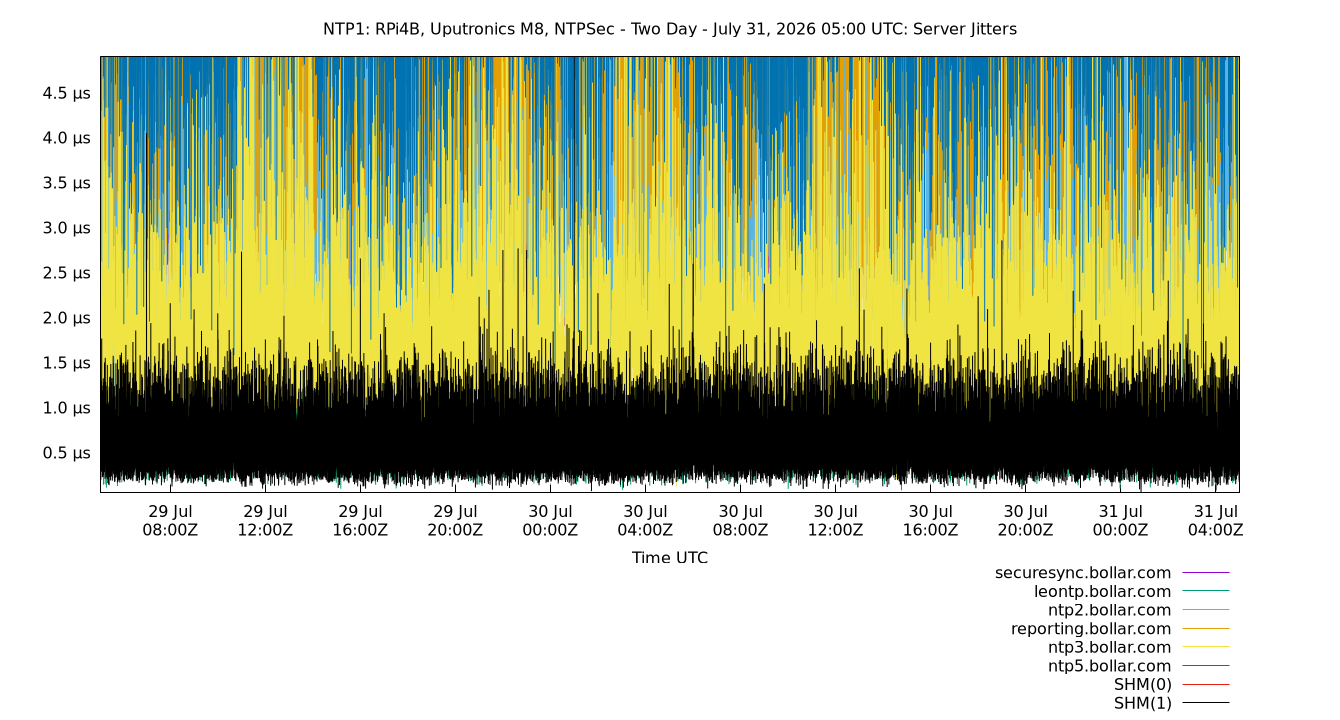Click yellow line sample for ntp3
The width and height of the screenshot is (1340, 720).
coord(1206,647)
